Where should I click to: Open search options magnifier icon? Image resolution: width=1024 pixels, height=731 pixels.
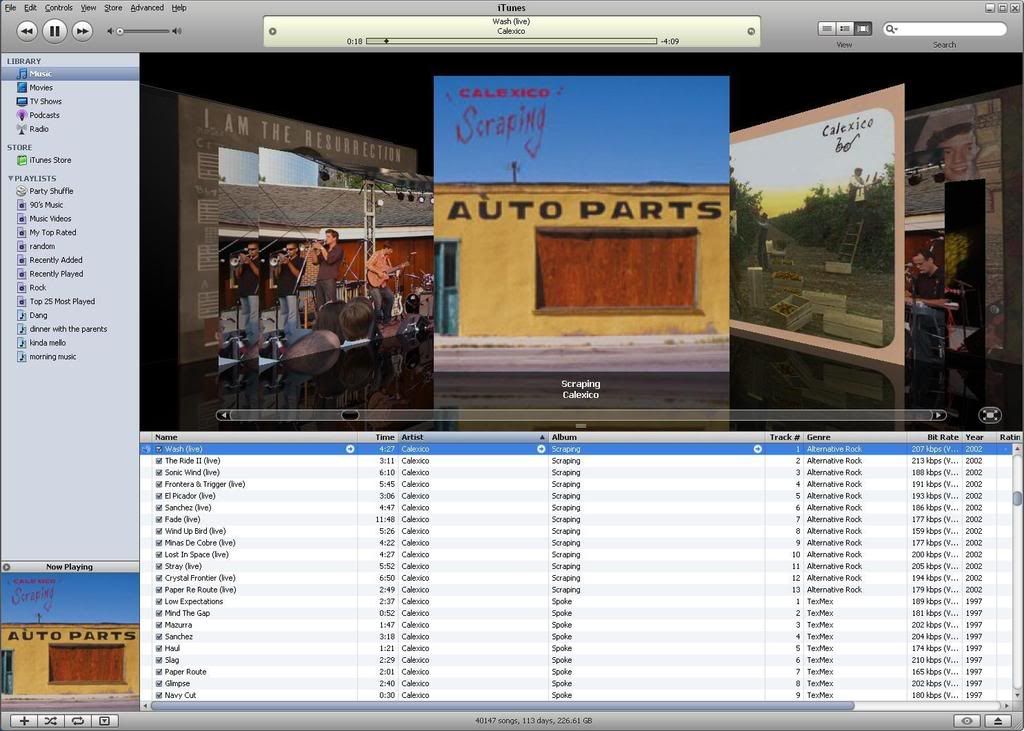click(x=891, y=29)
